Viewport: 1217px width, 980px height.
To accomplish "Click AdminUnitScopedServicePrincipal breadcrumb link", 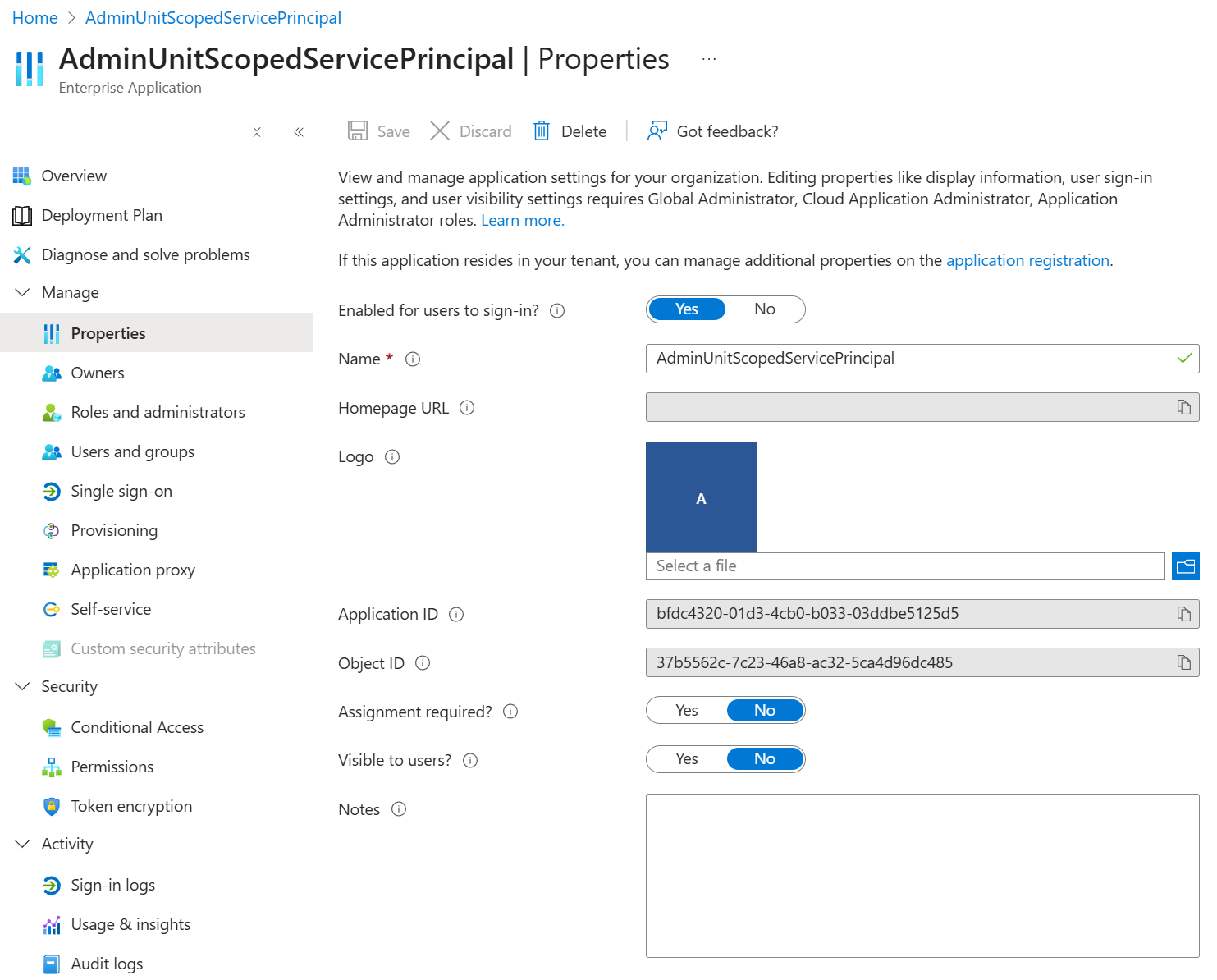I will 213,18.
